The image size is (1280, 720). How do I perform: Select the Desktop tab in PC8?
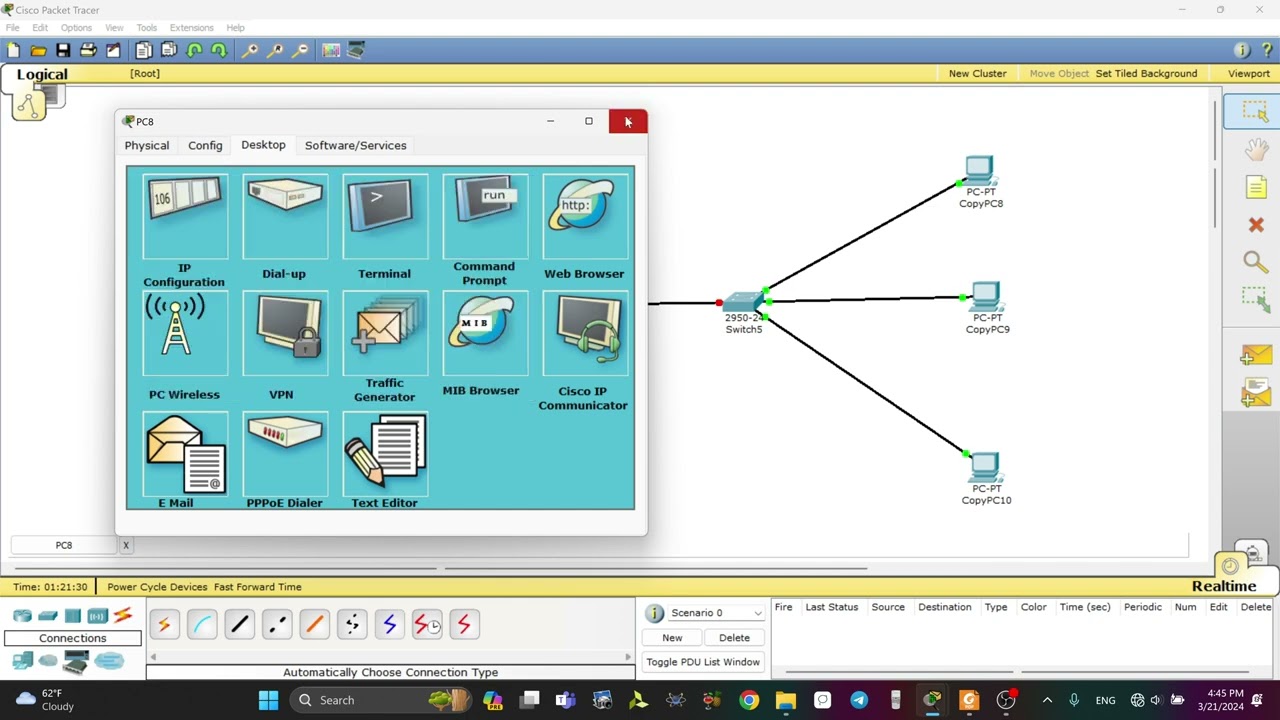tap(263, 145)
